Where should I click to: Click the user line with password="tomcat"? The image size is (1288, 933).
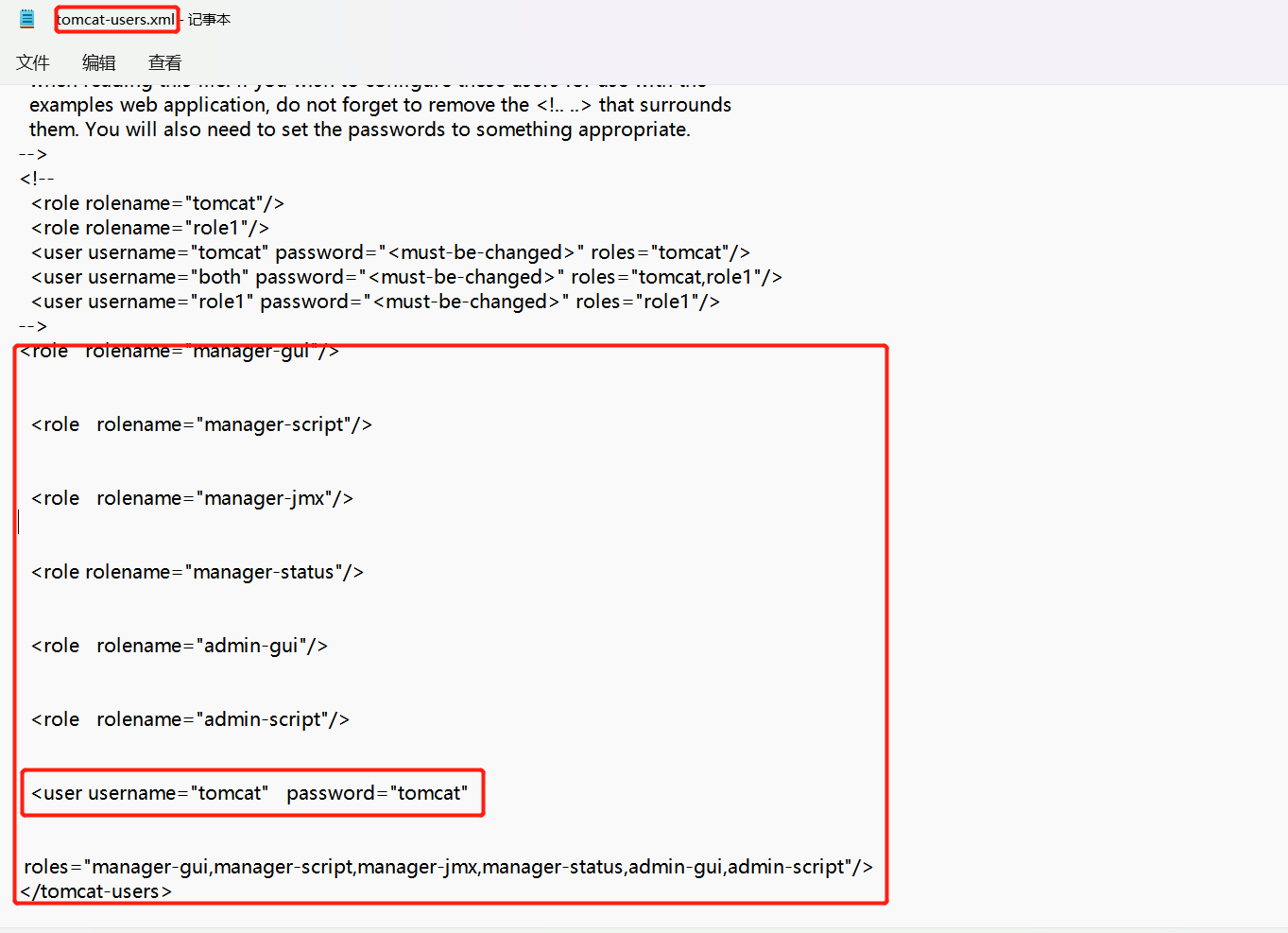(249, 793)
